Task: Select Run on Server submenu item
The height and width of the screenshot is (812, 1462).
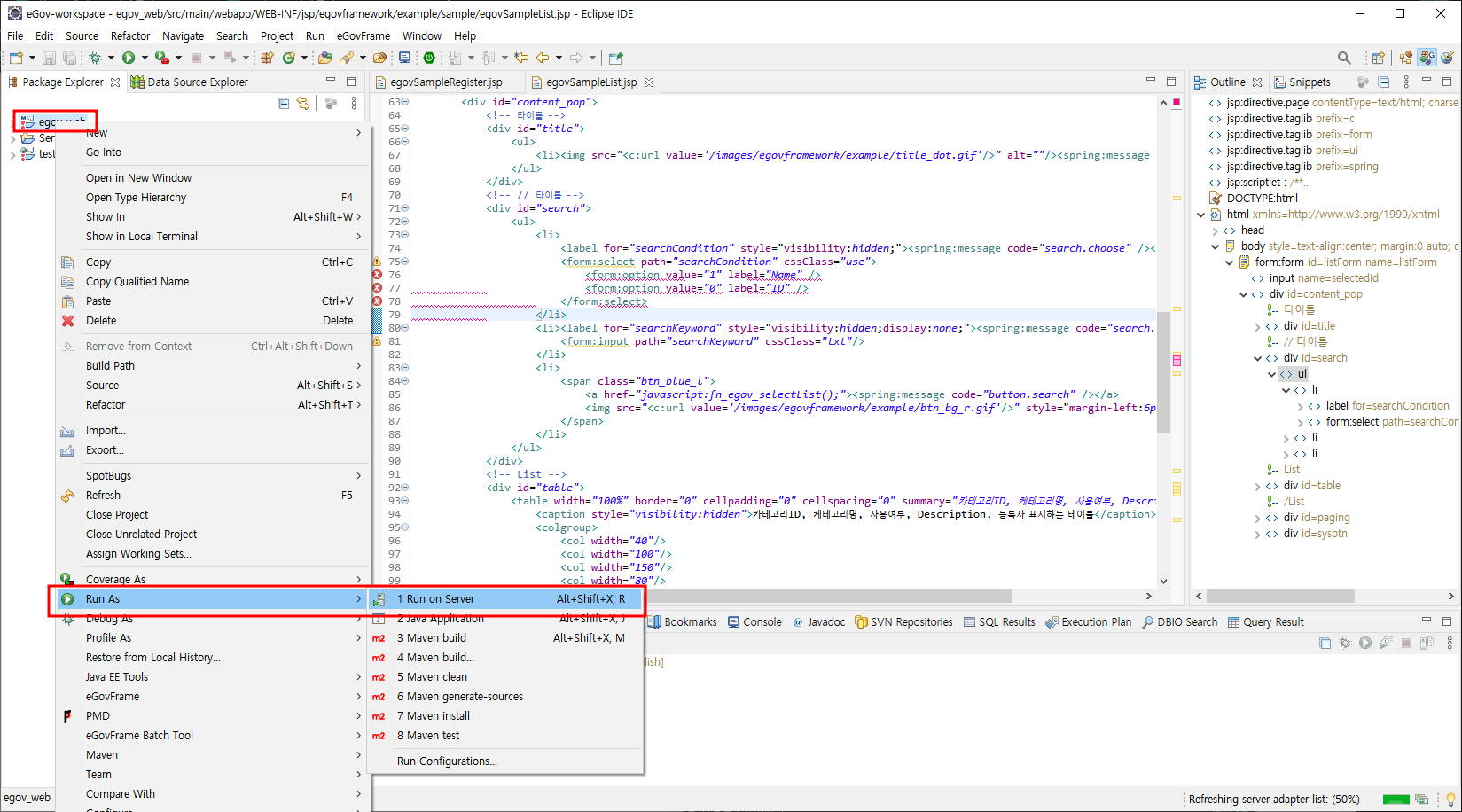Action: 506,599
